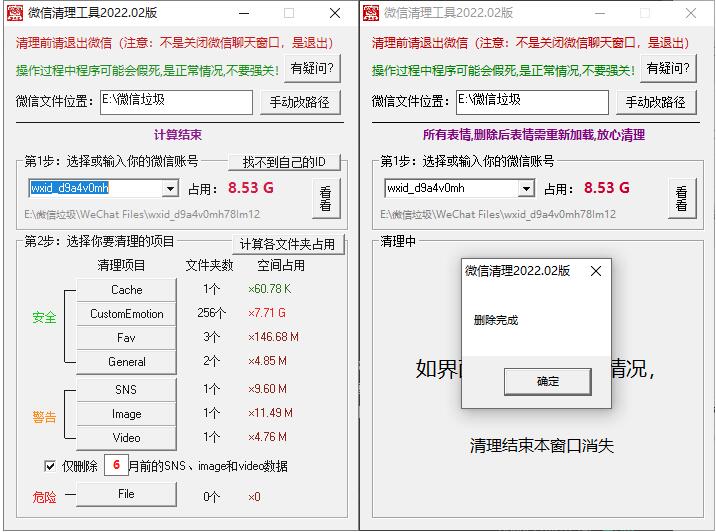Viewport: 716px width, 532px height.
Task: Click 看看 button in the left window
Action: click(326, 199)
